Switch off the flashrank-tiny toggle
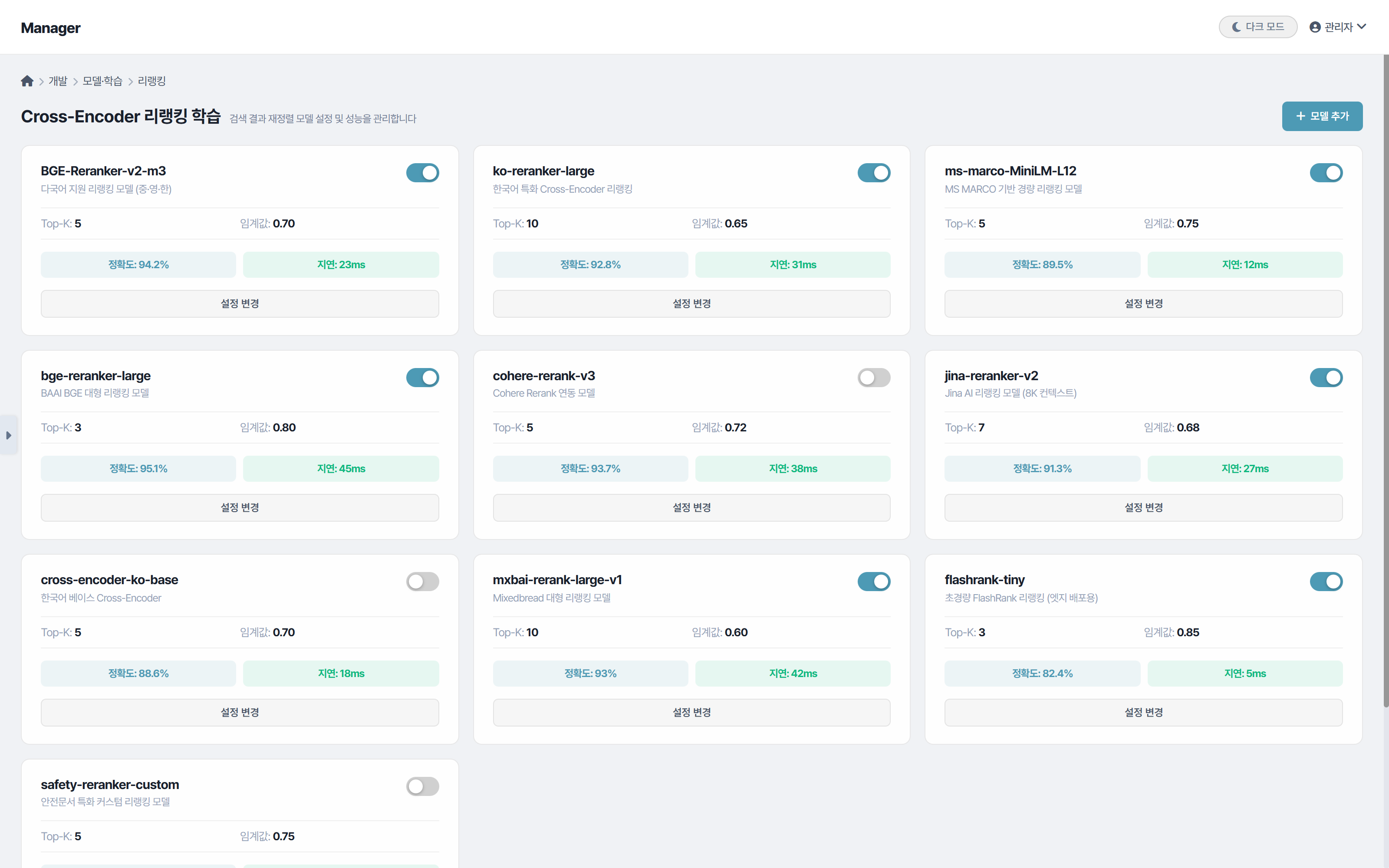The height and width of the screenshot is (868, 1389). click(1326, 582)
